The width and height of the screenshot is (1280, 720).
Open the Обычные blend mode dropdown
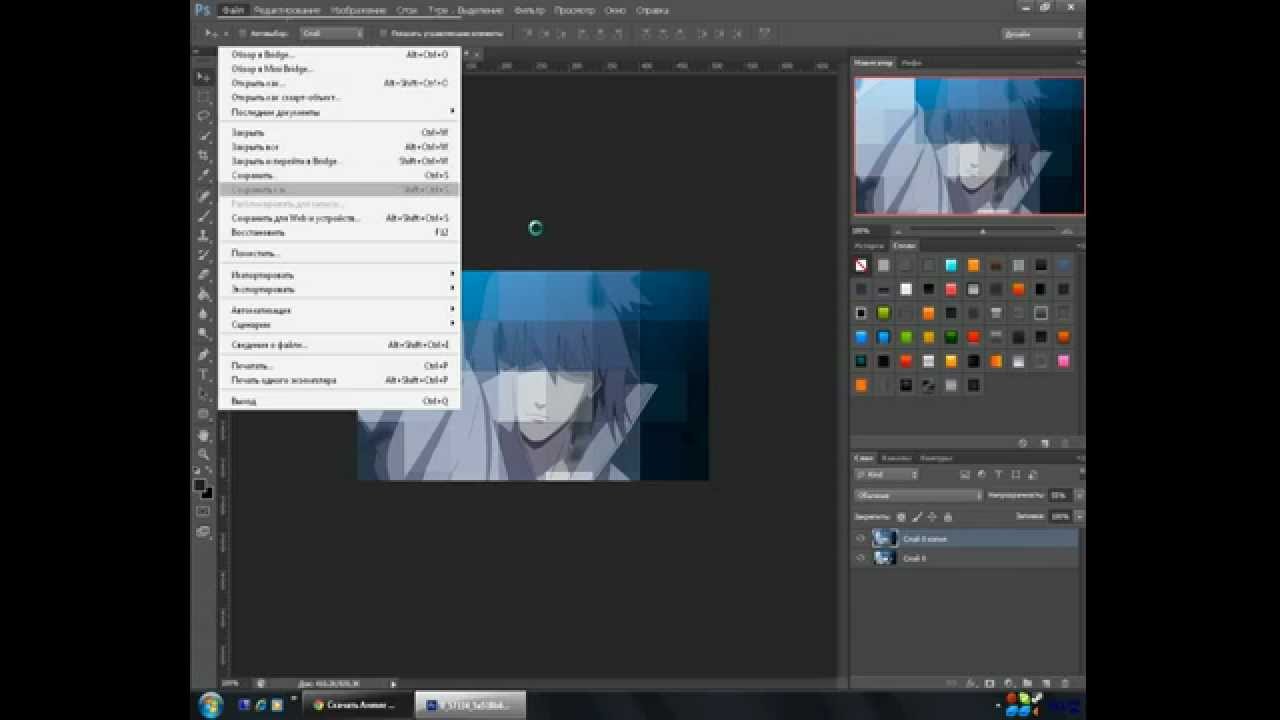click(919, 495)
